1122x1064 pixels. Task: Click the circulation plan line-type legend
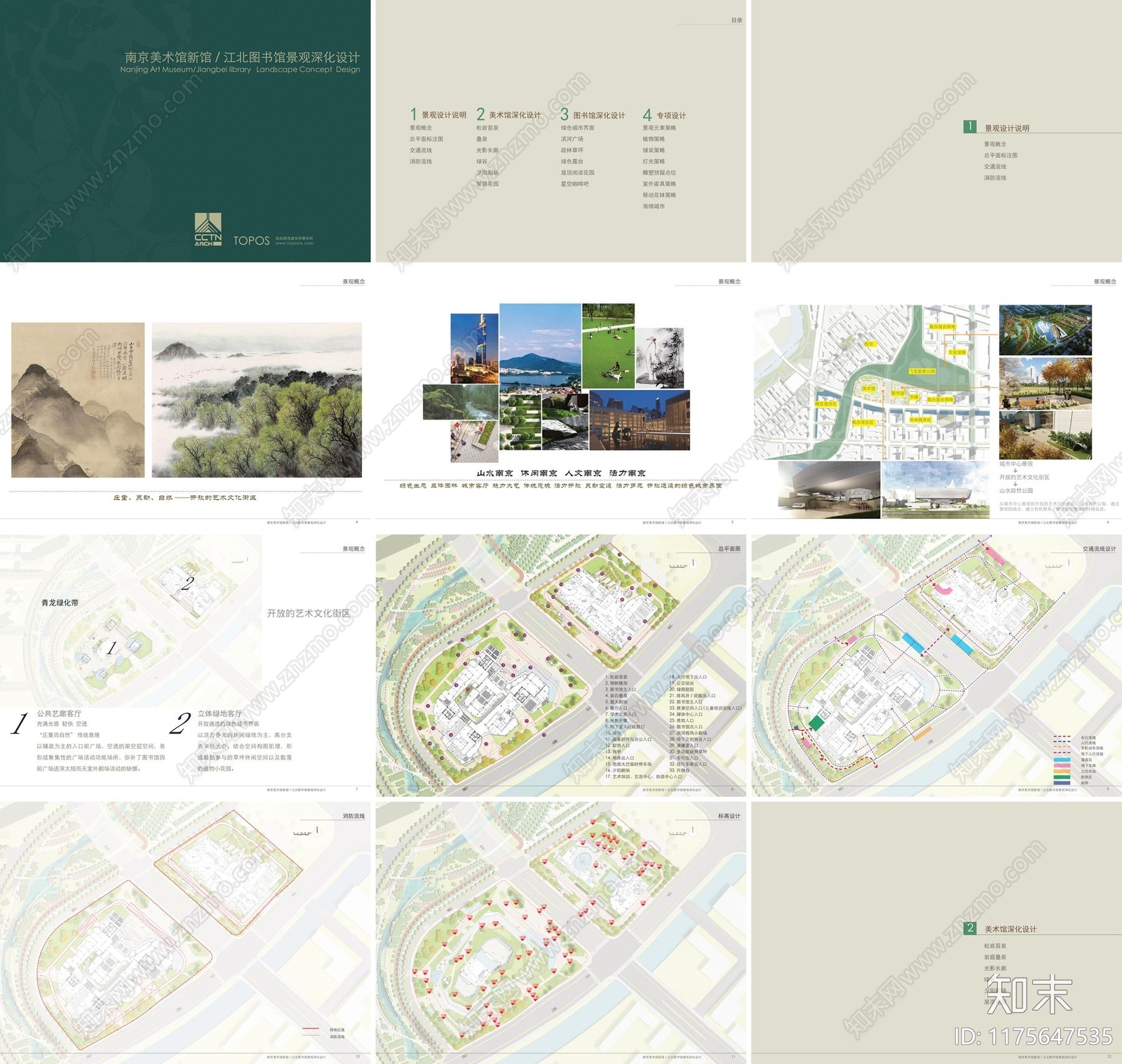click(x=1079, y=760)
